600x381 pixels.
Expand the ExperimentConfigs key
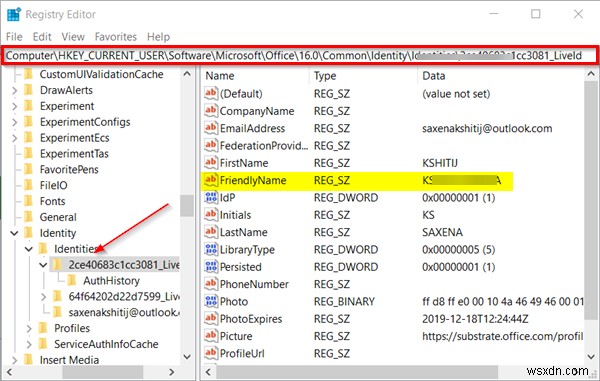[14, 122]
